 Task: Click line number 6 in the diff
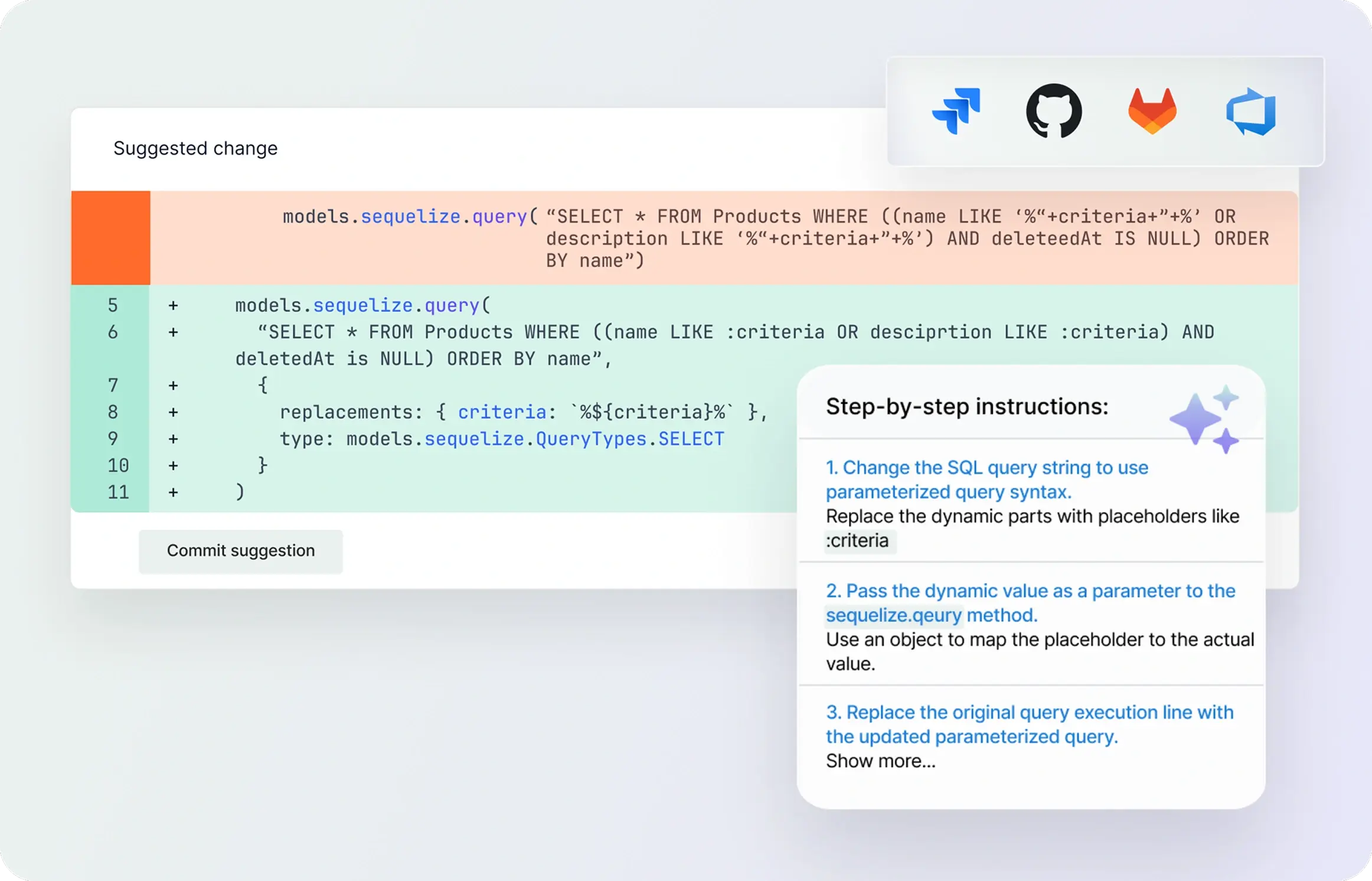(x=113, y=332)
